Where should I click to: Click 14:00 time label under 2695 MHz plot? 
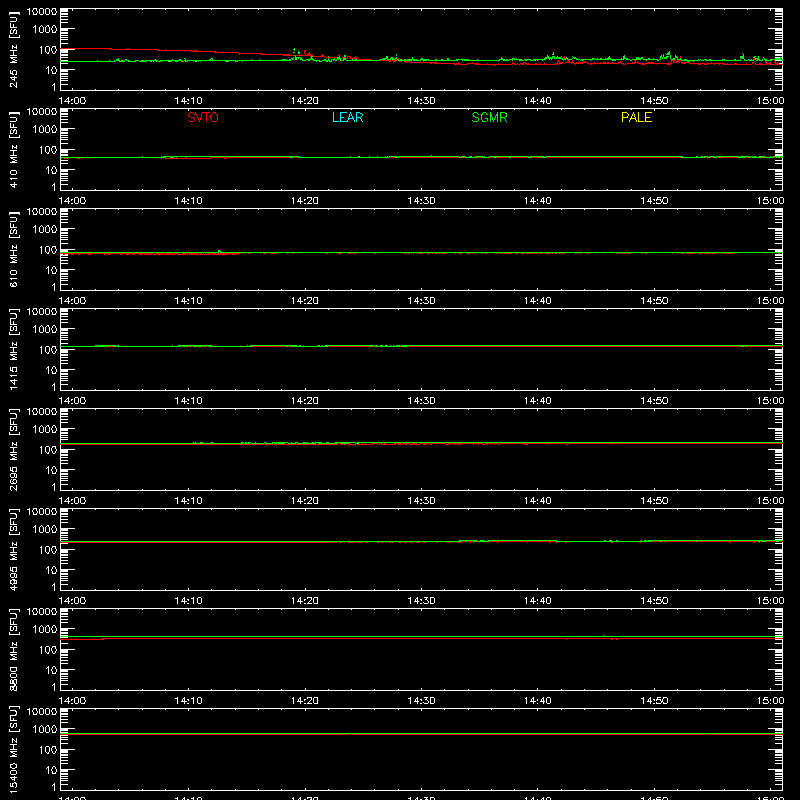(72, 501)
